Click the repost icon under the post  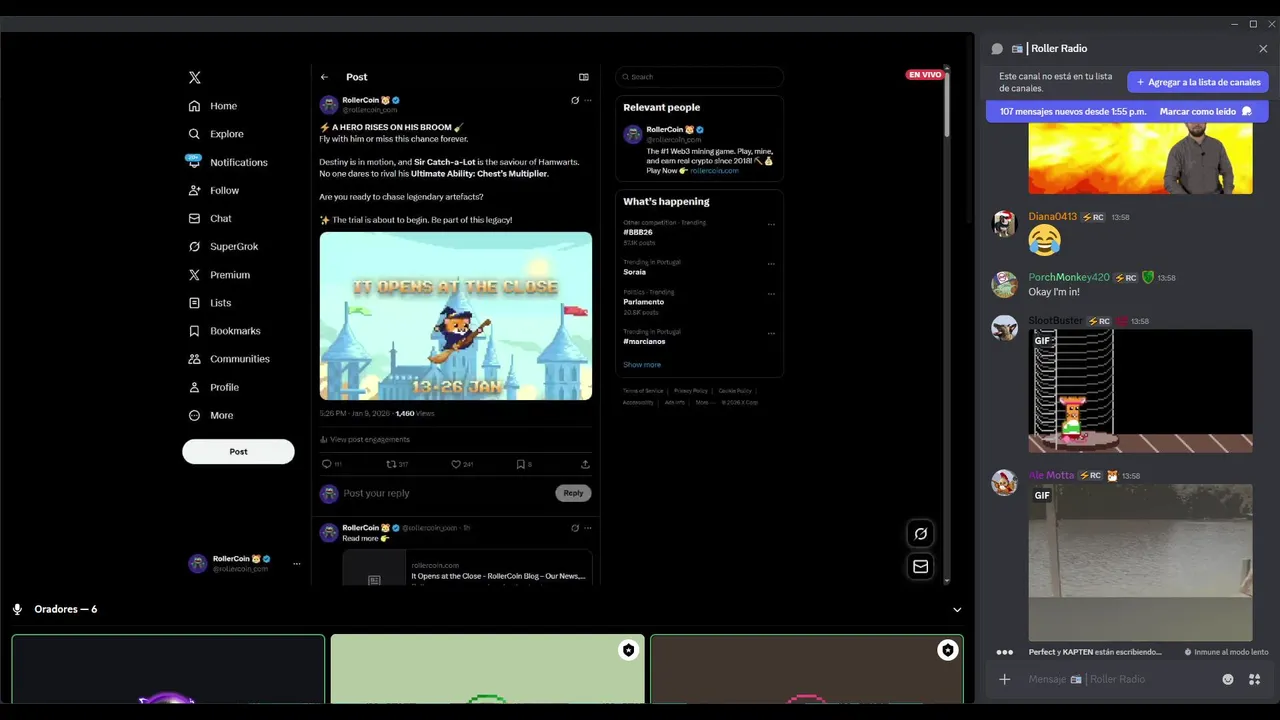tap(391, 464)
